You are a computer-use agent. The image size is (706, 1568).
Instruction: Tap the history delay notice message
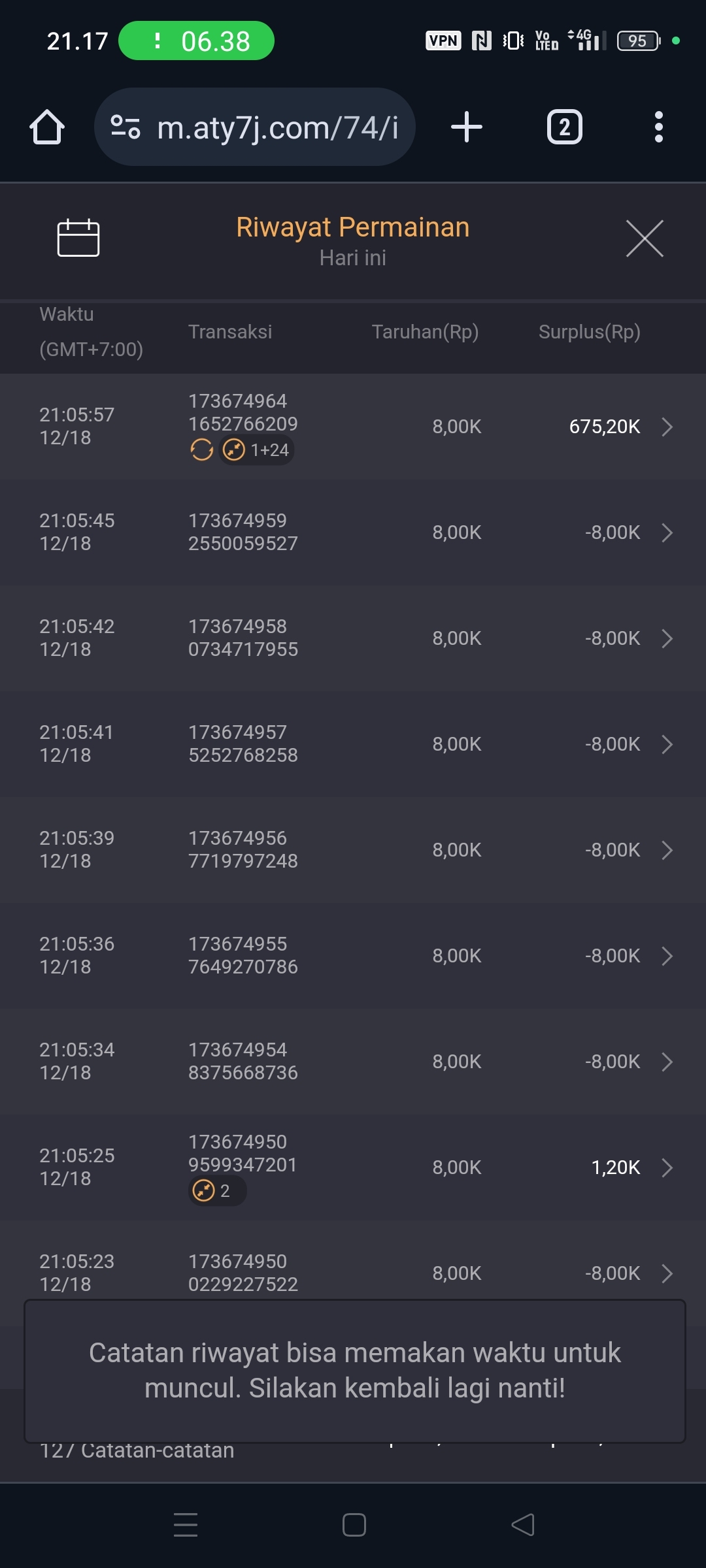coord(354,1370)
